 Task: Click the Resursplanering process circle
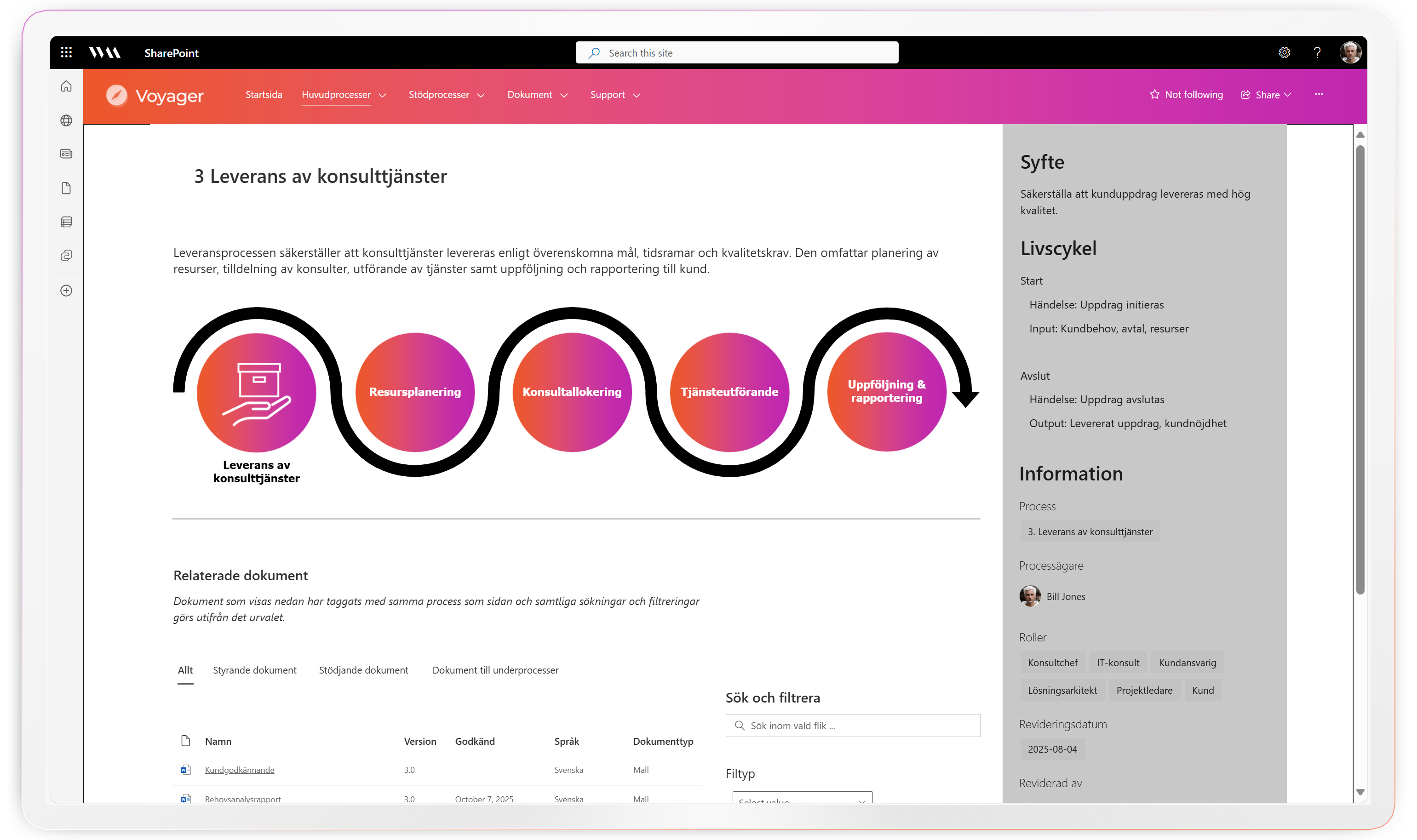click(x=414, y=392)
